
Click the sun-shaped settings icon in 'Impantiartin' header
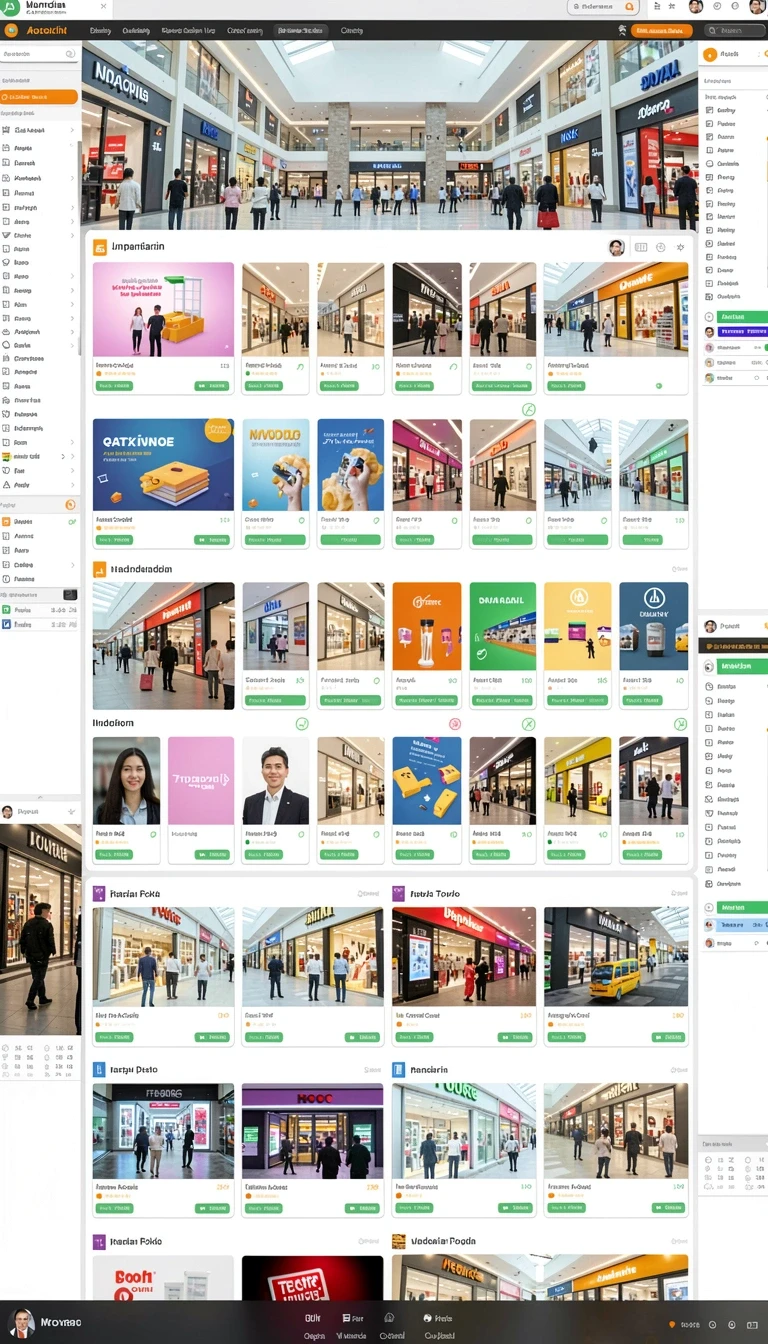click(680, 247)
